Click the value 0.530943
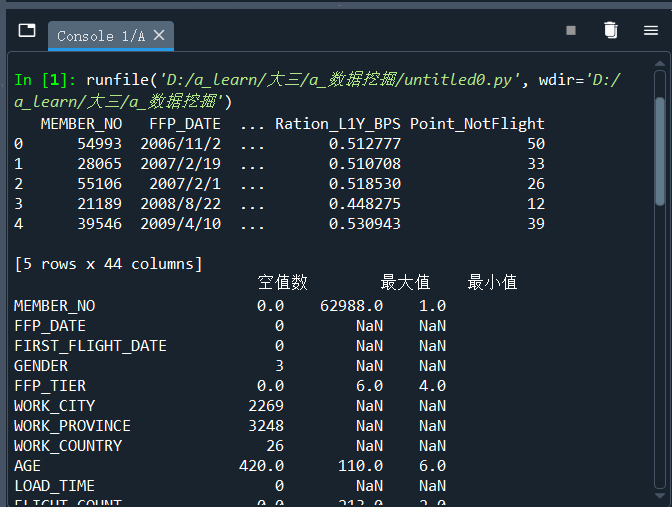This screenshot has height=507, width=672. tap(365, 224)
